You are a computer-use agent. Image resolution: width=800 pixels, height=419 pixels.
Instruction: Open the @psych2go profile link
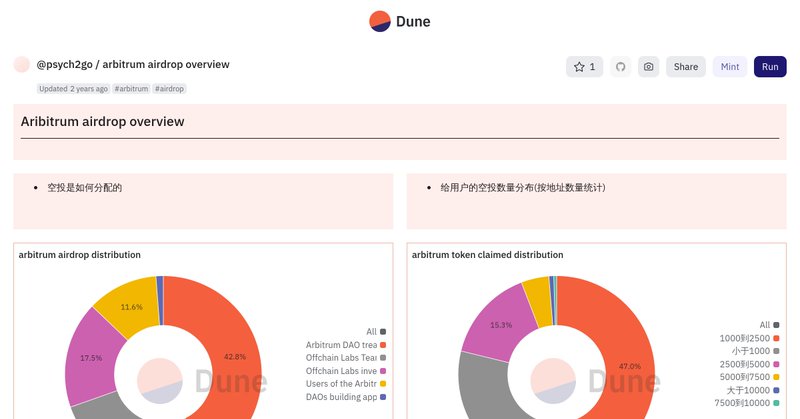64,64
